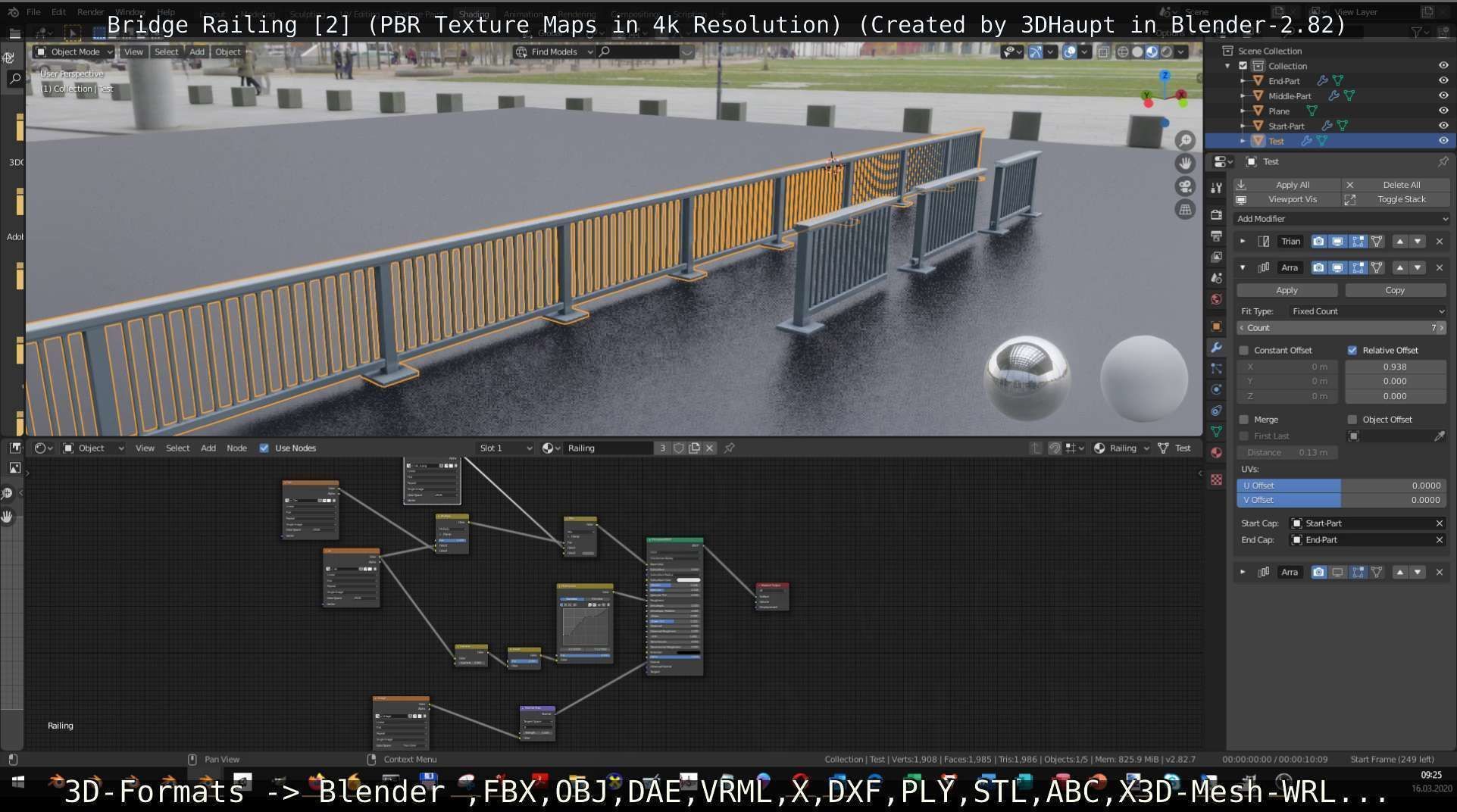Open the Scene properties tab
Image resolution: width=1457 pixels, height=812 pixels.
pyautogui.click(x=1216, y=278)
